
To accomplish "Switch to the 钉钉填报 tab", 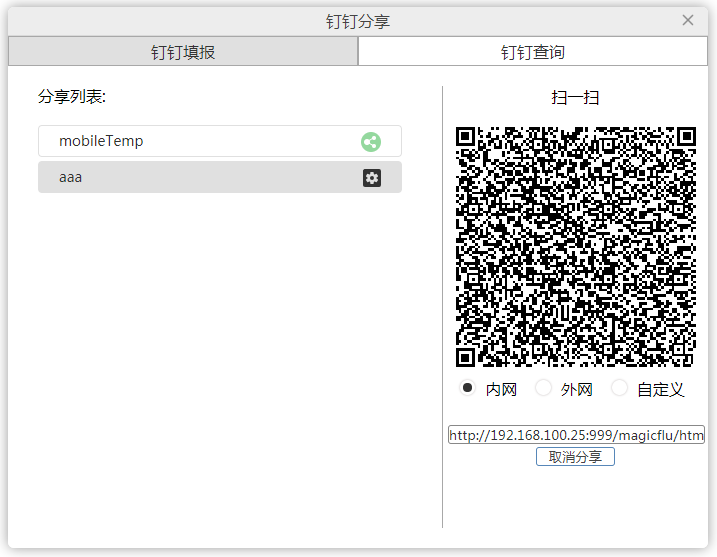I will tap(183, 52).
